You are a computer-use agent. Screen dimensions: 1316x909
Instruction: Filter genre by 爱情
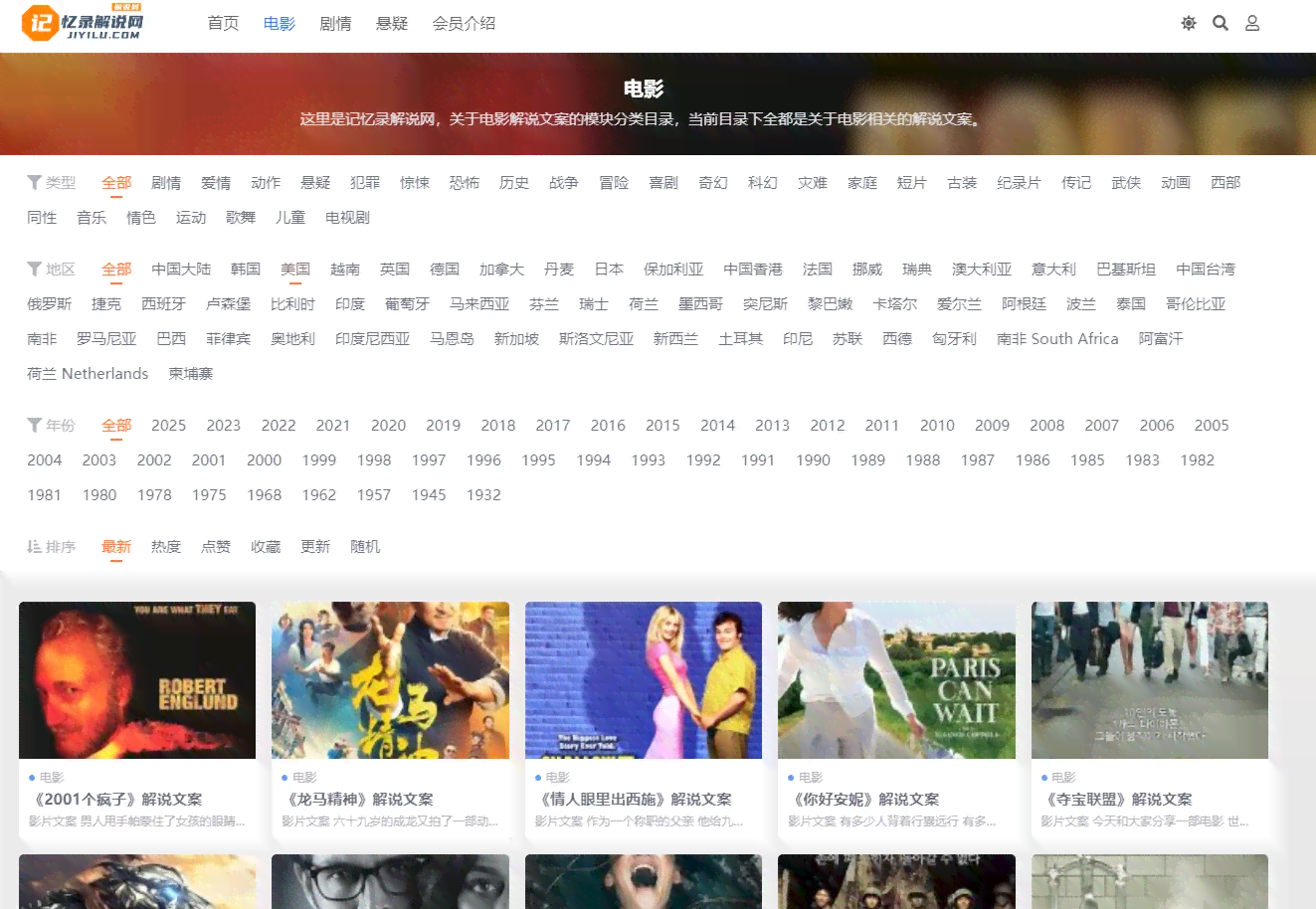tap(216, 183)
